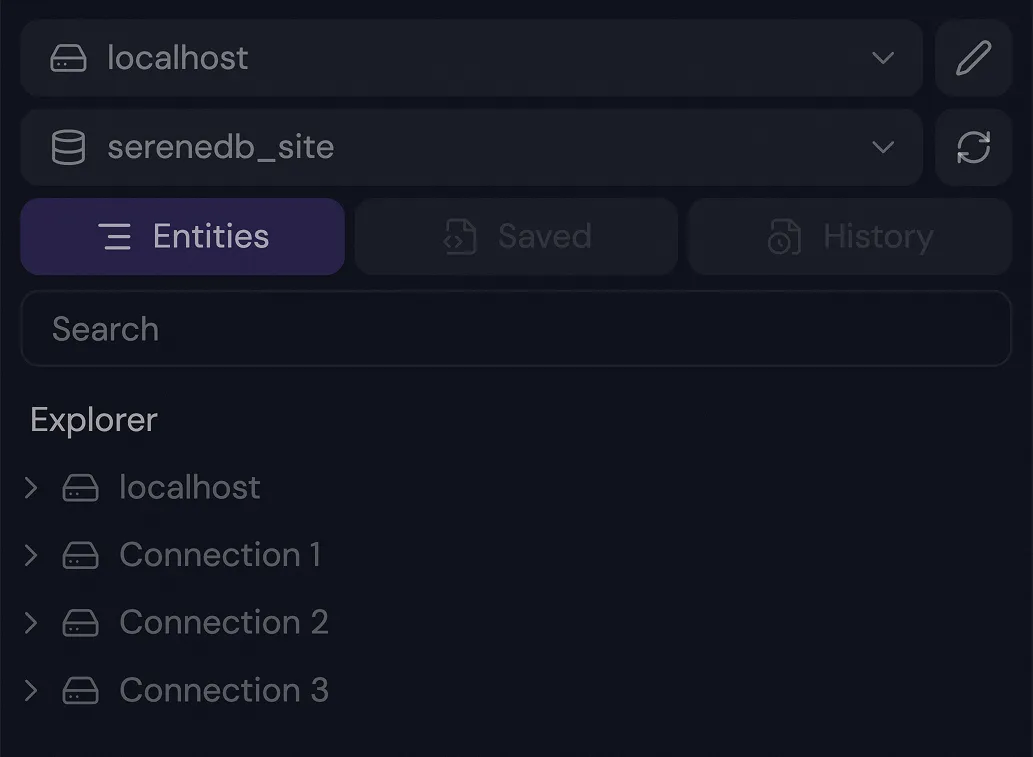
Task: Click the server icon in the localhost dropdown
Action: [68, 59]
